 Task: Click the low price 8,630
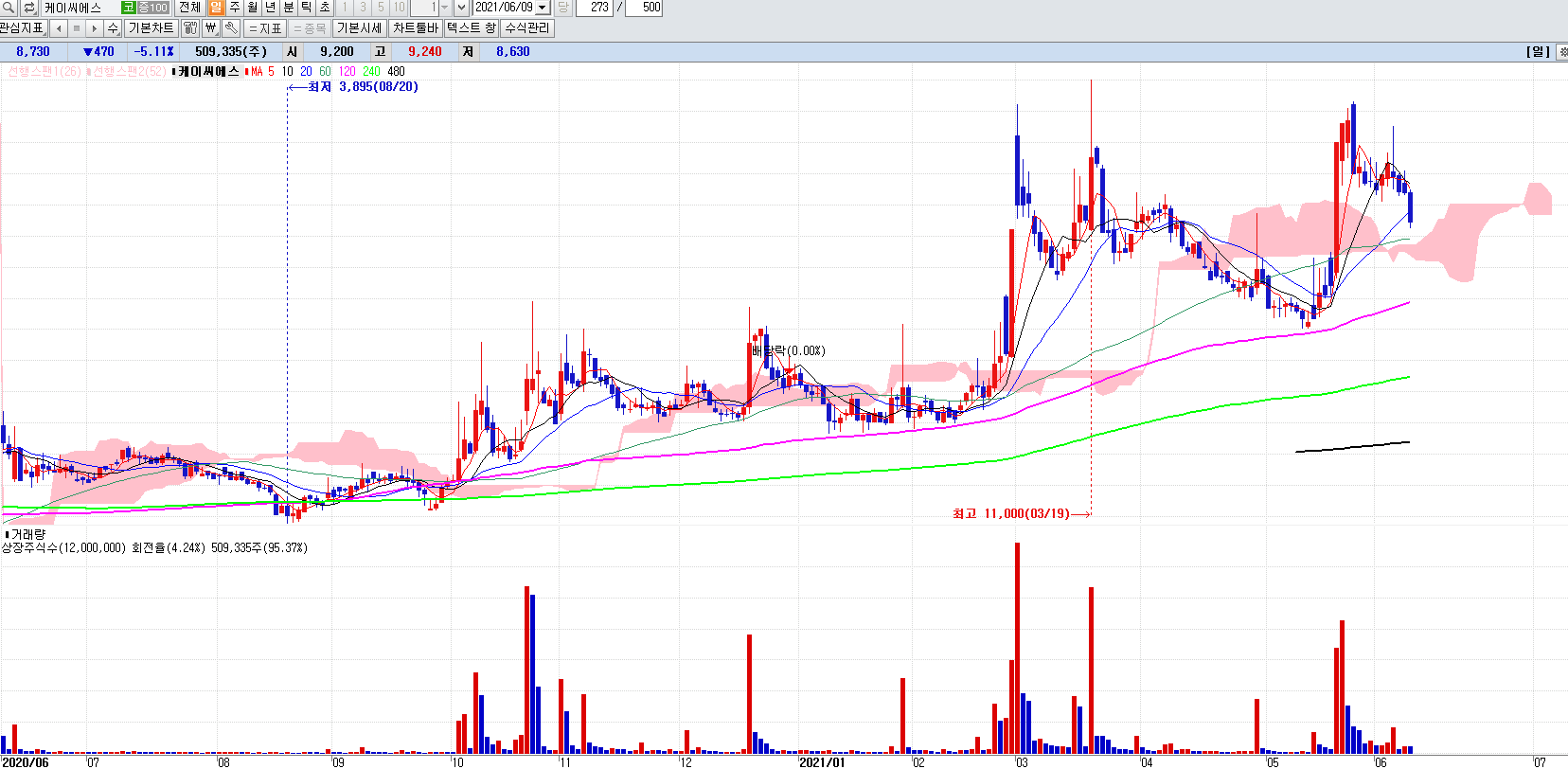click(x=513, y=52)
